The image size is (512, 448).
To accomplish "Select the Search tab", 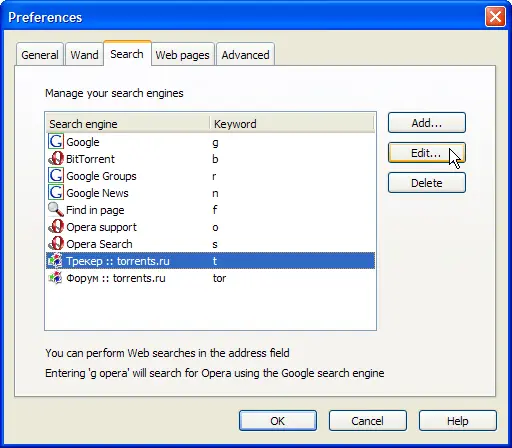I will (127, 54).
